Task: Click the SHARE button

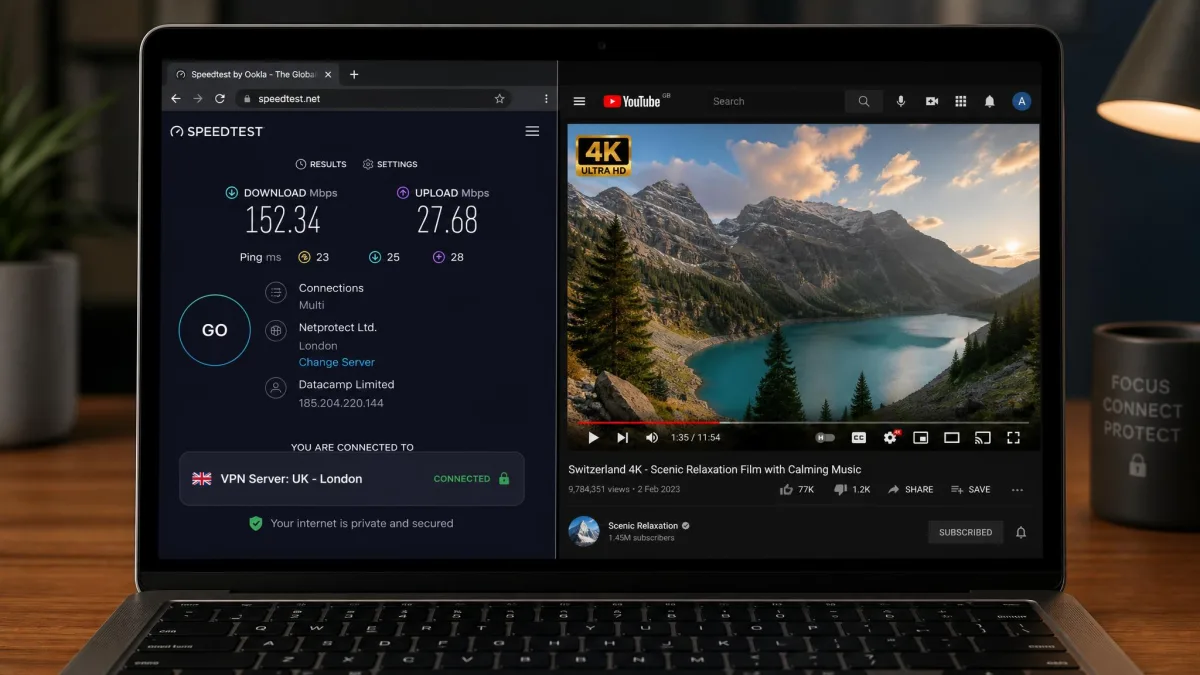Action: 910,489
